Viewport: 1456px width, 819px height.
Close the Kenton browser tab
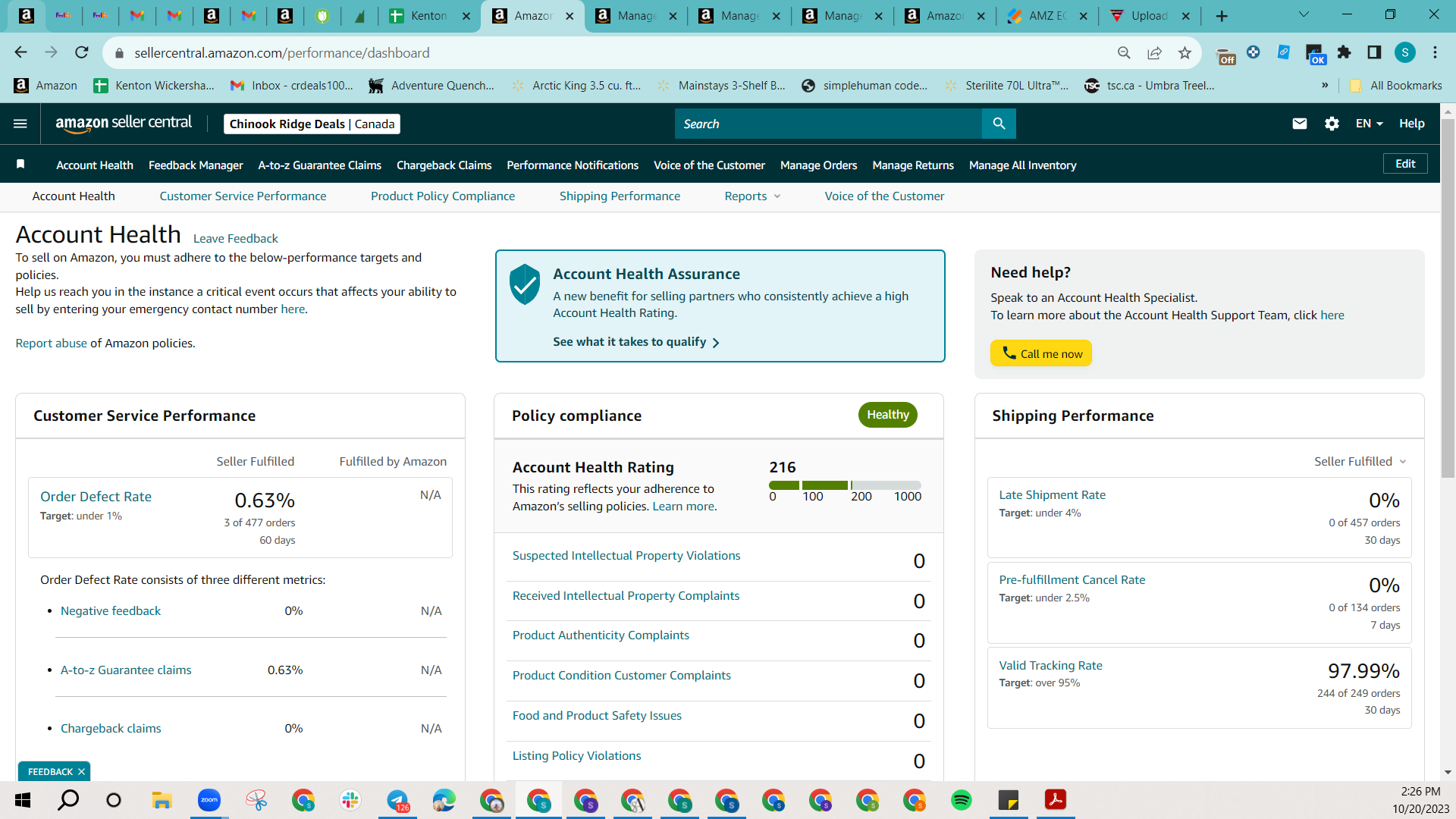pos(466,16)
